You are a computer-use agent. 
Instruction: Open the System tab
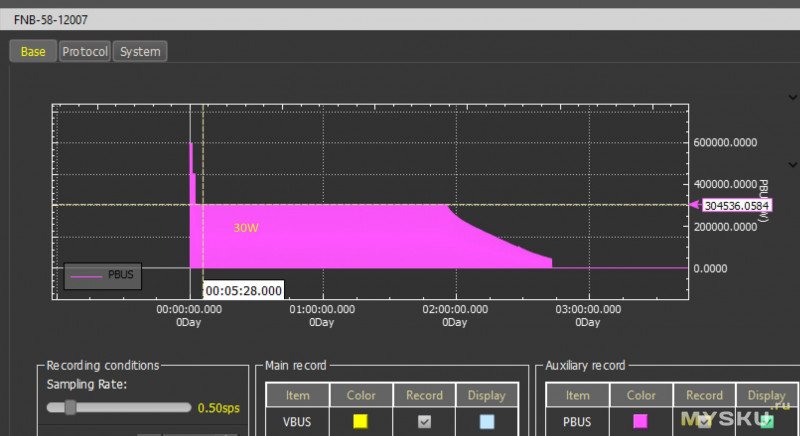click(139, 51)
